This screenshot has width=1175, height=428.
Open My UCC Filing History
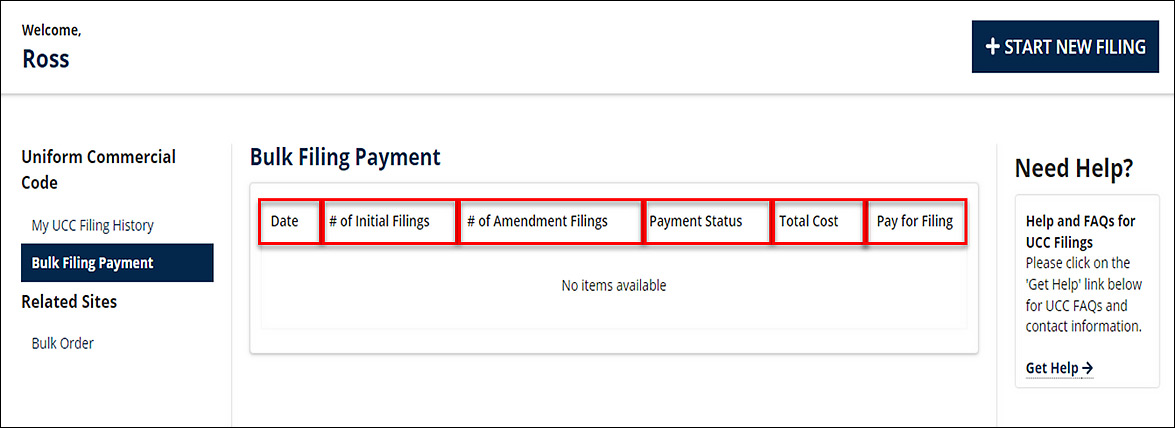(x=92, y=226)
